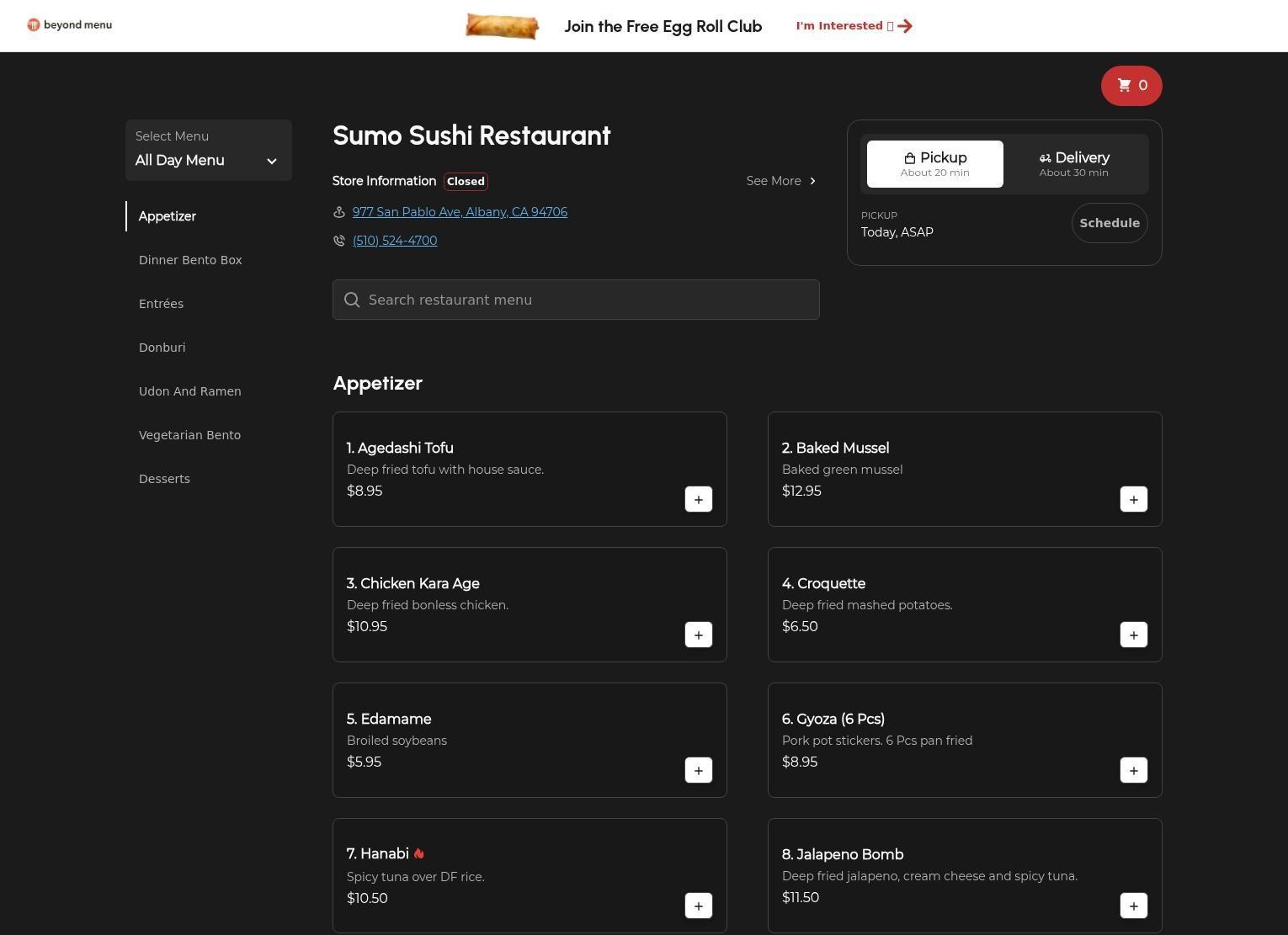The image size is (1288, 935).
Task: Open the shopping cart
Action: click(1131, 86)
